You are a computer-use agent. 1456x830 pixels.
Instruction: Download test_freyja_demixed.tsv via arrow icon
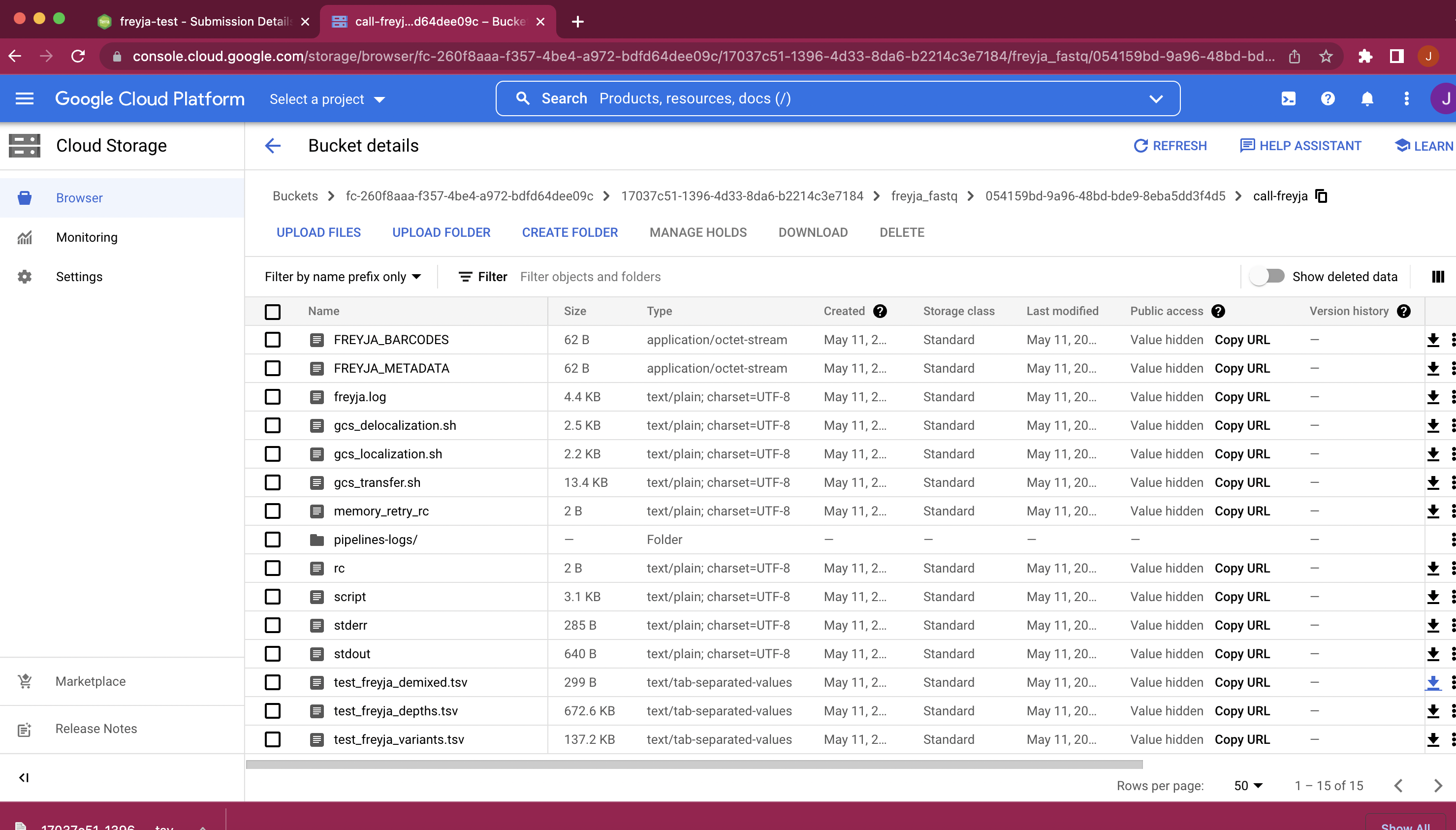[1433, 682]
